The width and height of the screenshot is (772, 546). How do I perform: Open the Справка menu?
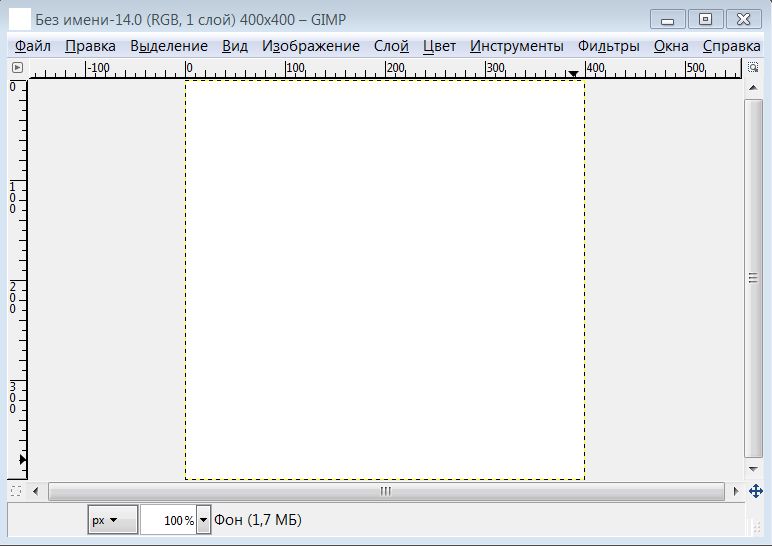coord(731,46)
